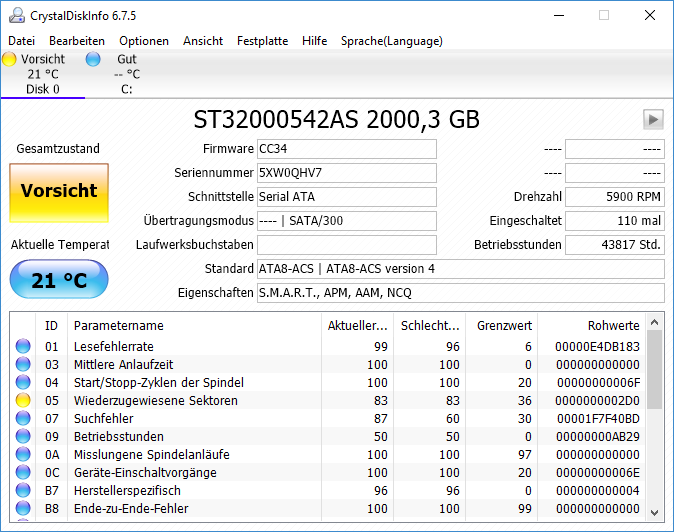The height and width of the screenshot is (532, 674).
Task: Click the Schlecht... column header
Action: (x=430, y=326)
